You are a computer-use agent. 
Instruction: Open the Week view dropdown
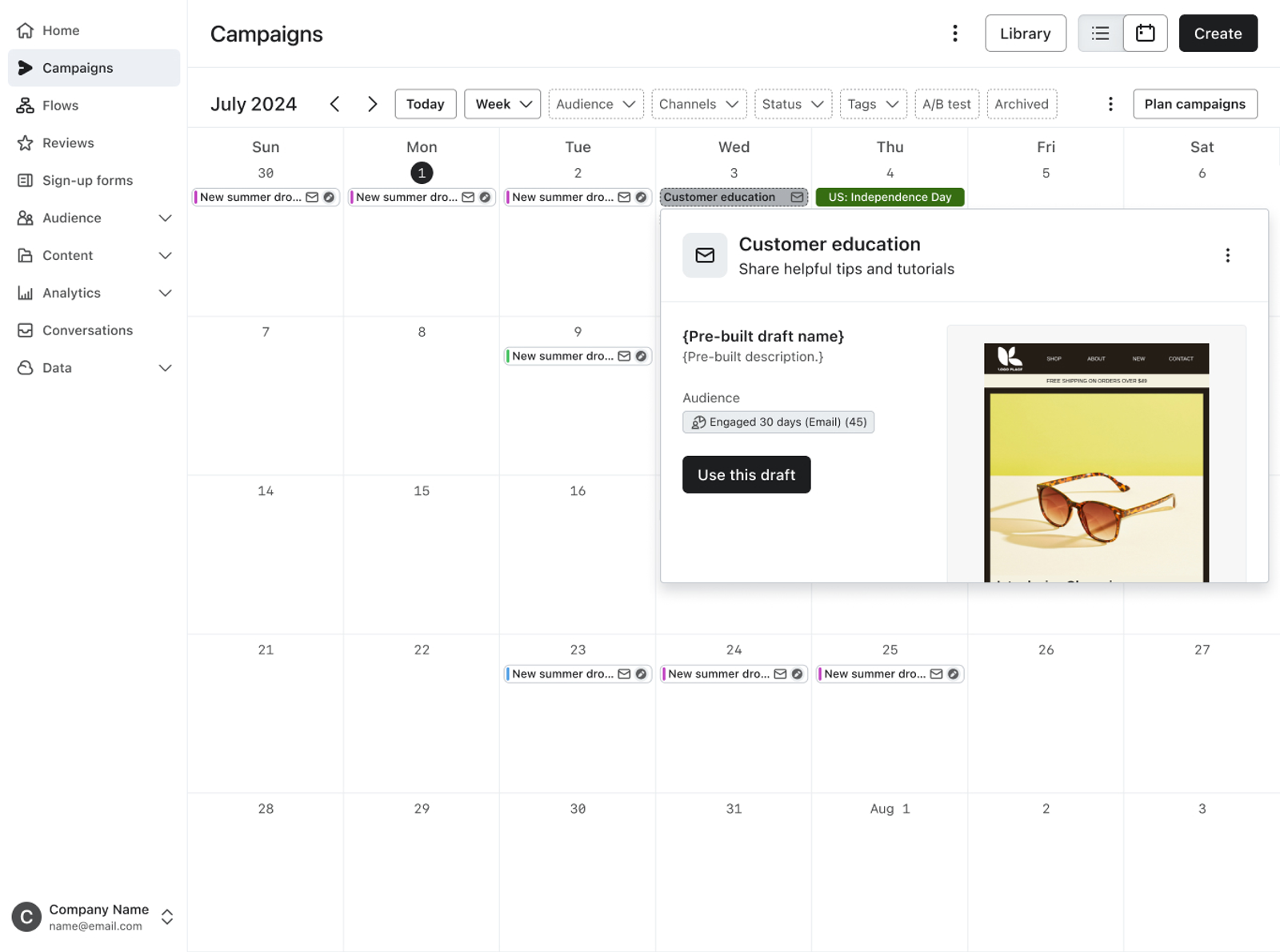(502, 104)
